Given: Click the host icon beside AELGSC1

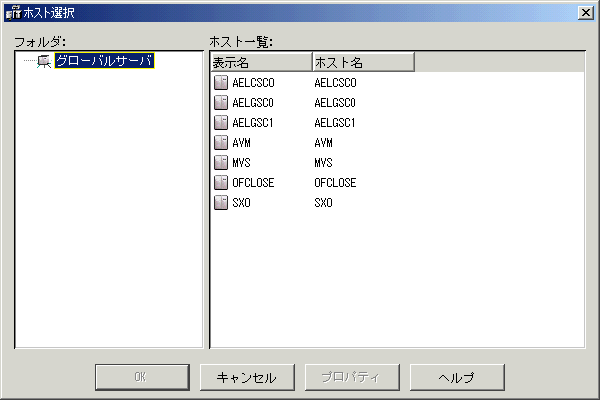Looking at the screenshot, I should click(x=221, y=122).
